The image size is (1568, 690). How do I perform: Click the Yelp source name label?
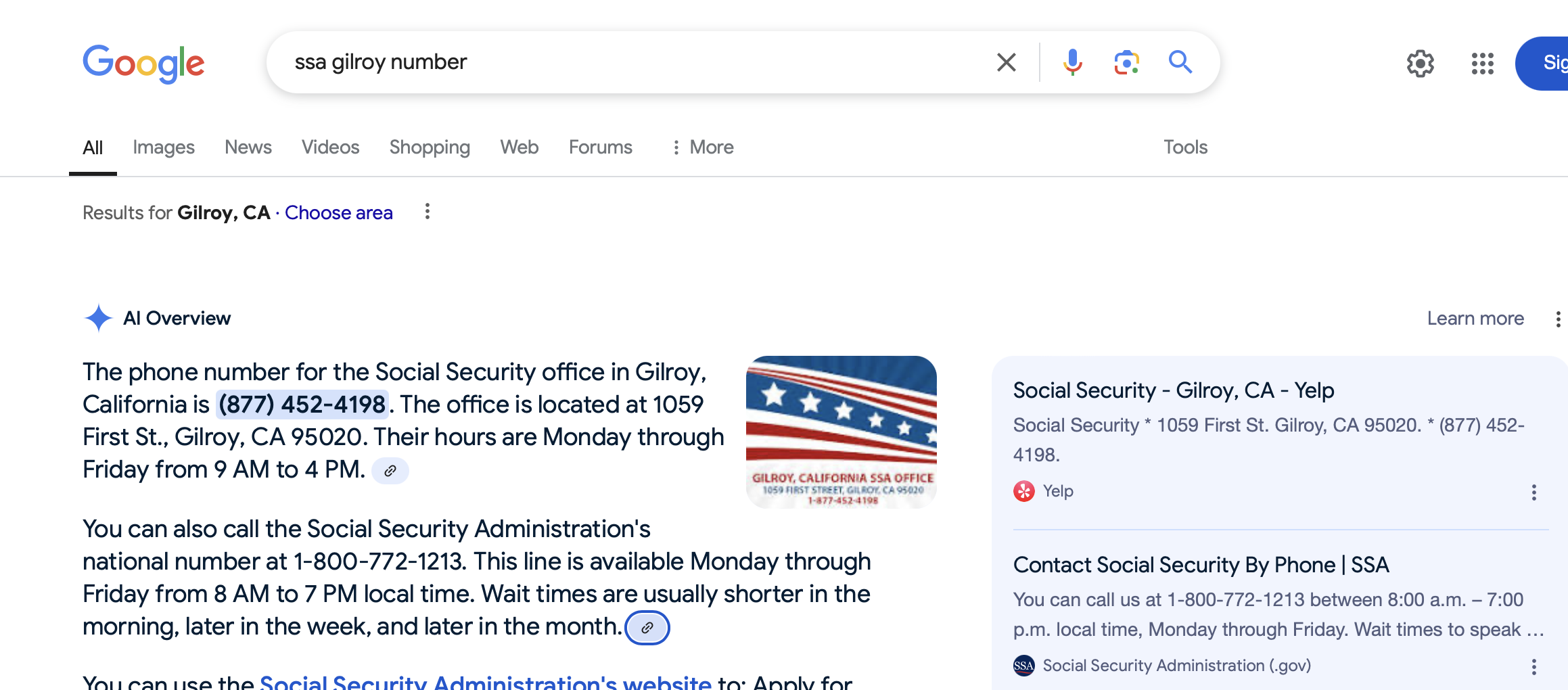click(1058, 491)
